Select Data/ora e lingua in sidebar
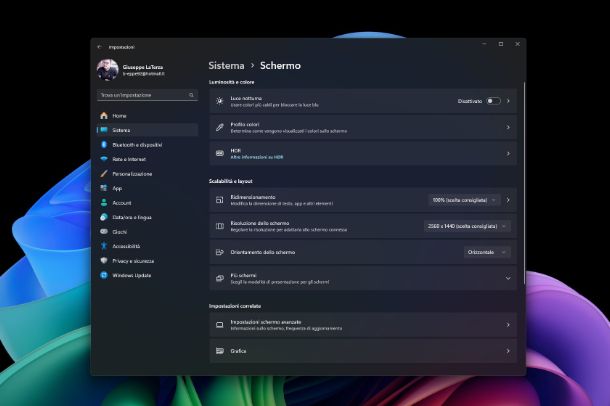This screenshot has height=406, width=610. point(132,217)
